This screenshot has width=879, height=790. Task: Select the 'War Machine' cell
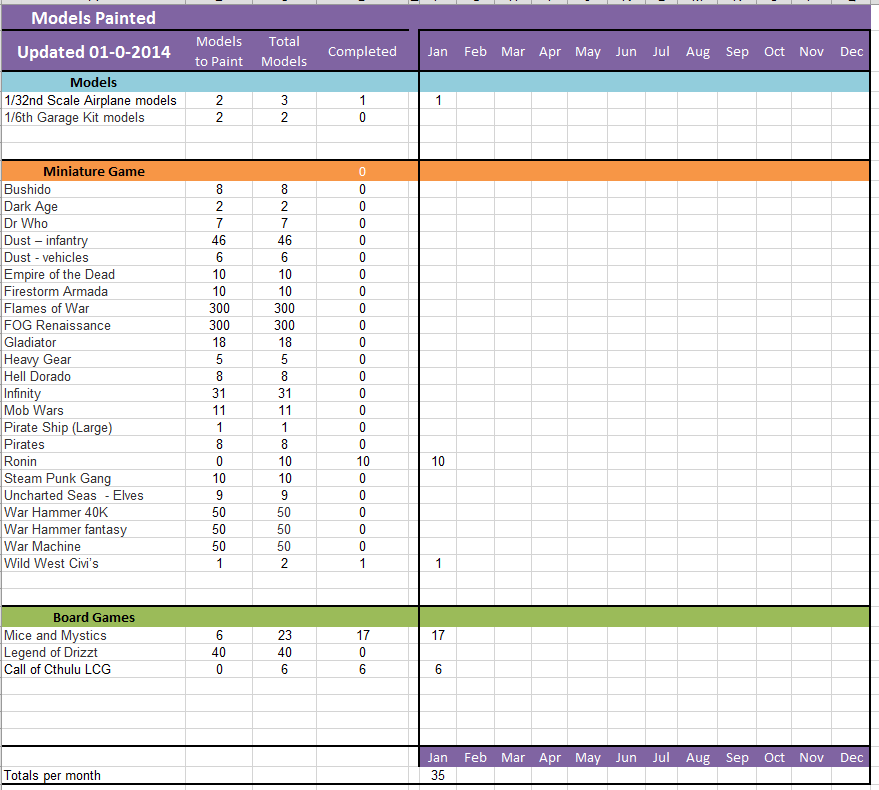click(x=94, y=547)
